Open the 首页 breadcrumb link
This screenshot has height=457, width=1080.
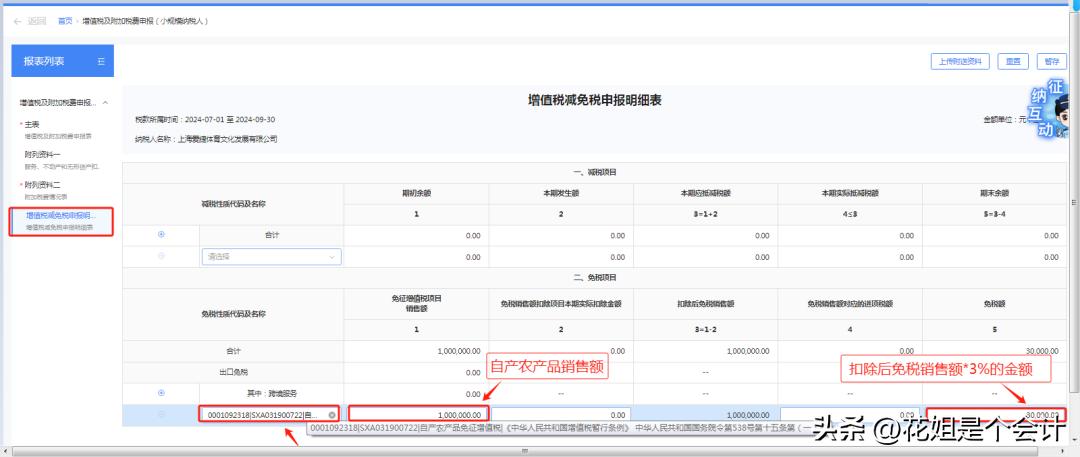pyautogui.click(x=65, y=21)
